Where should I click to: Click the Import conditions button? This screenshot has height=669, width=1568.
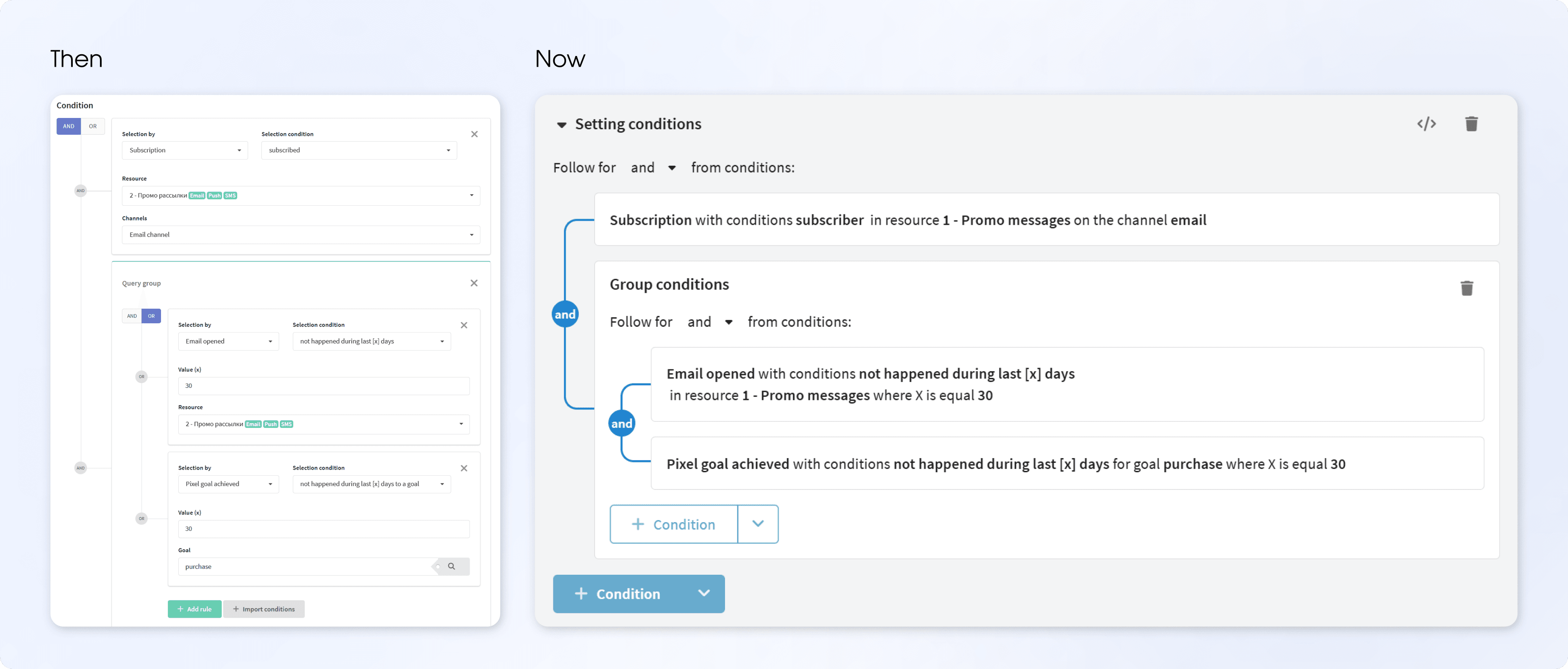[x=263, y=609]
